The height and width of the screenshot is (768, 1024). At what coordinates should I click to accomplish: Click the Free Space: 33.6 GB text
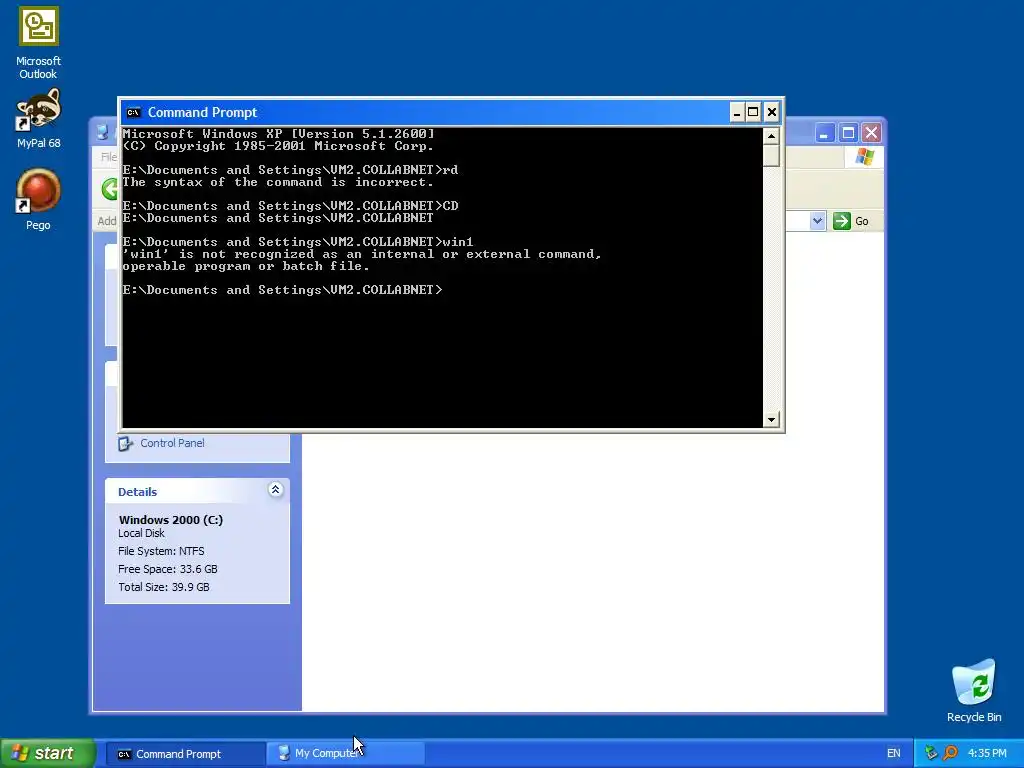coord(168,569)
